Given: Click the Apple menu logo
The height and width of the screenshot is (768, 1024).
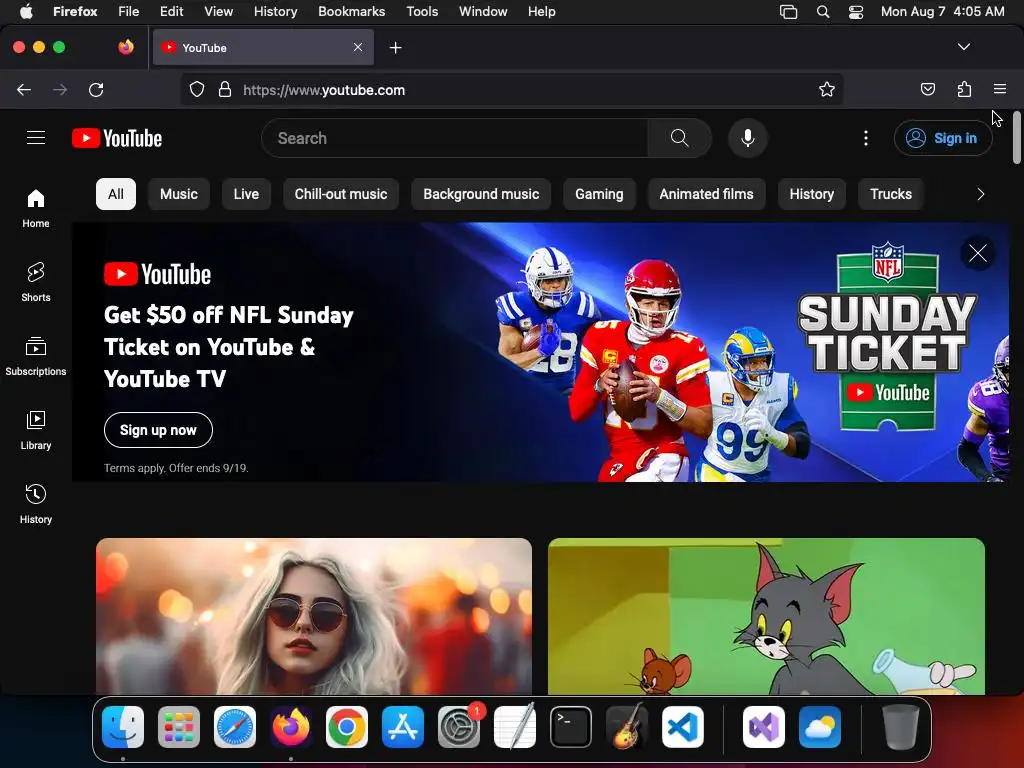Looking at the screenshot, I should pos(26,12).
